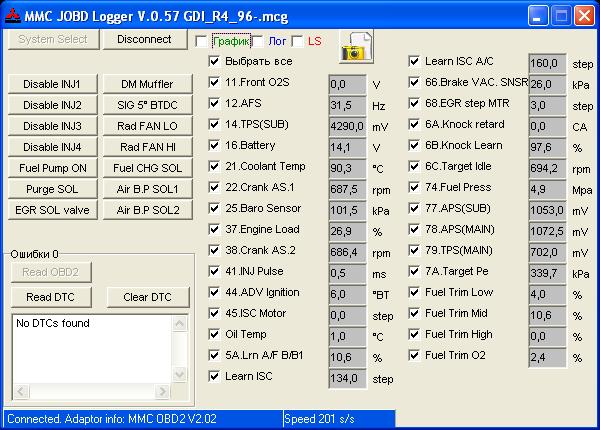The height and width of the screenshot is (430, 600).
Task: Toggle 66.Brake VAC. SNSR checkbox
Action: click(414, 82)
